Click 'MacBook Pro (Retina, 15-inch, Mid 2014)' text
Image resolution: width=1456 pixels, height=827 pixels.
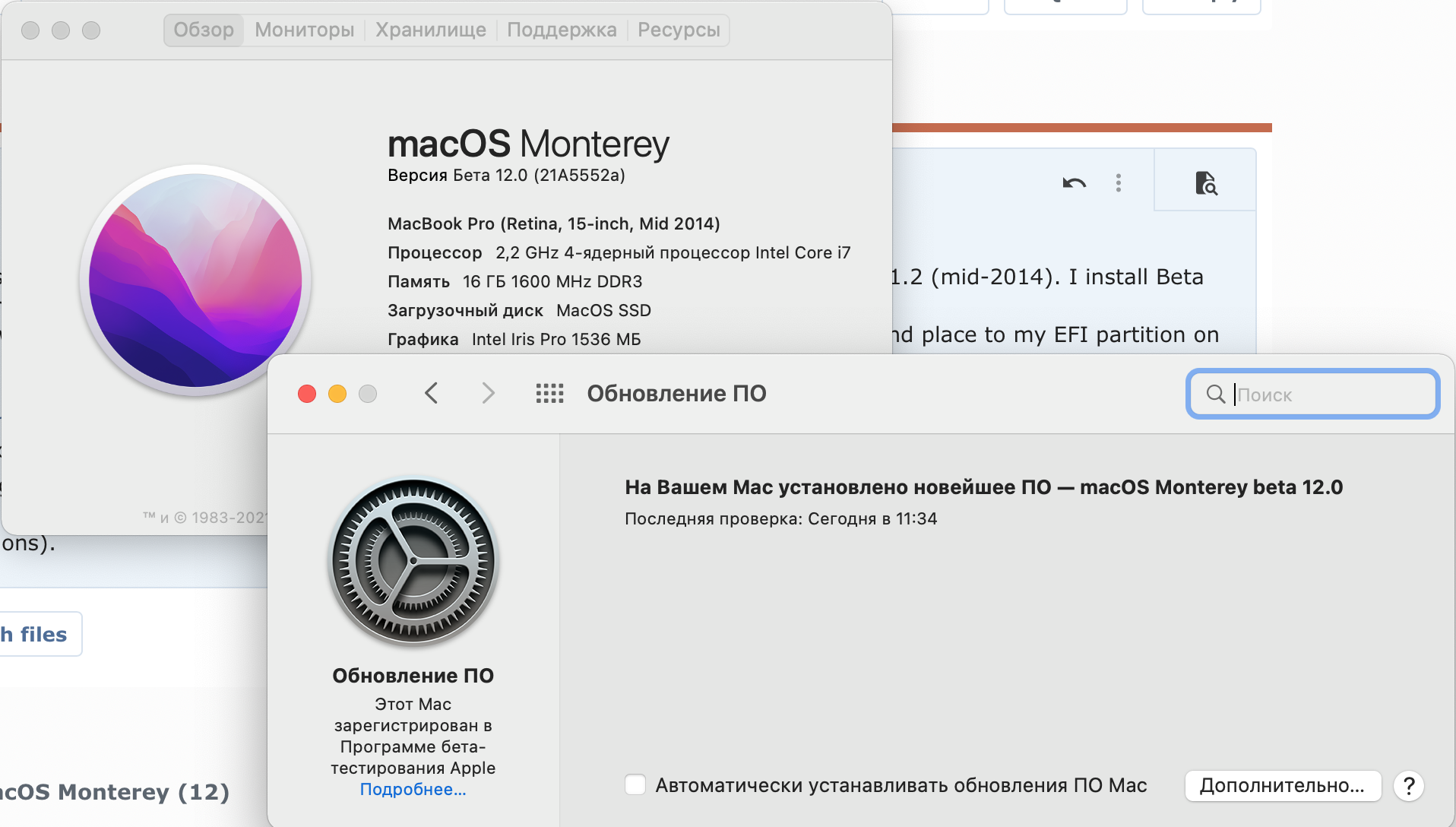pos(554,223)
